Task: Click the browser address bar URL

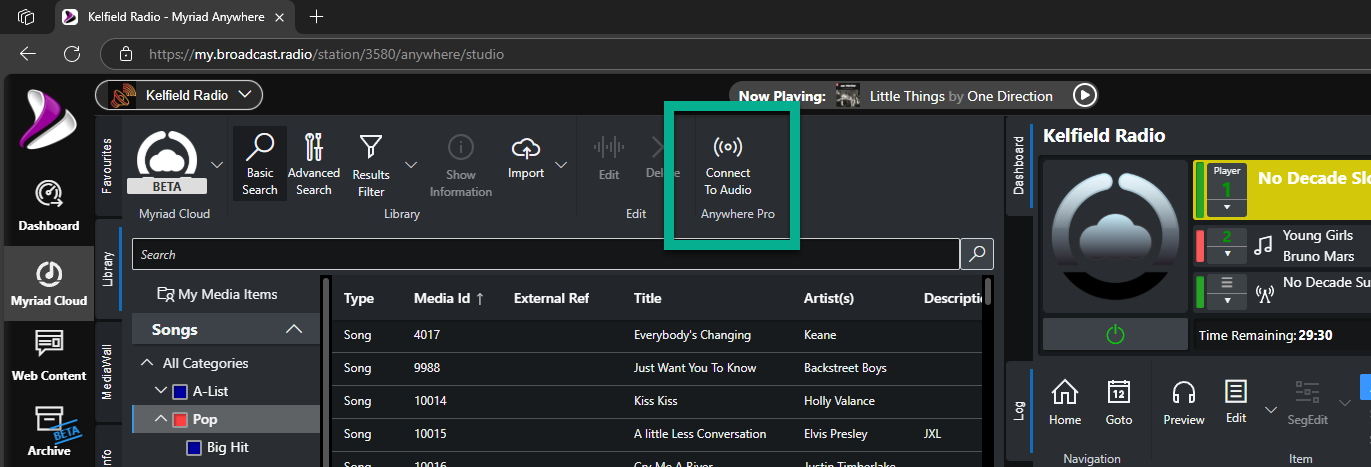Action: pyautogui.click(x=326, y=54)
